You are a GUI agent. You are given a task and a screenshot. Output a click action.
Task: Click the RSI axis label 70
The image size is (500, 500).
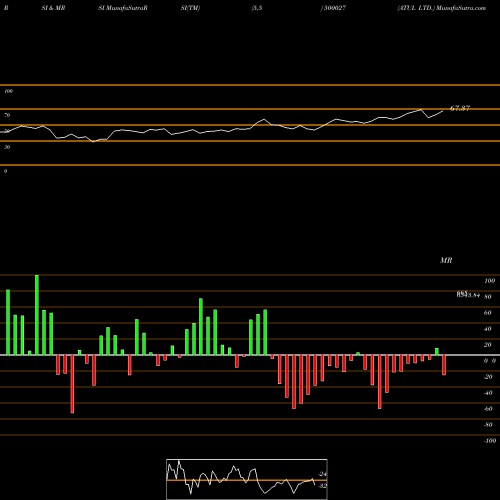coord(7,115)
